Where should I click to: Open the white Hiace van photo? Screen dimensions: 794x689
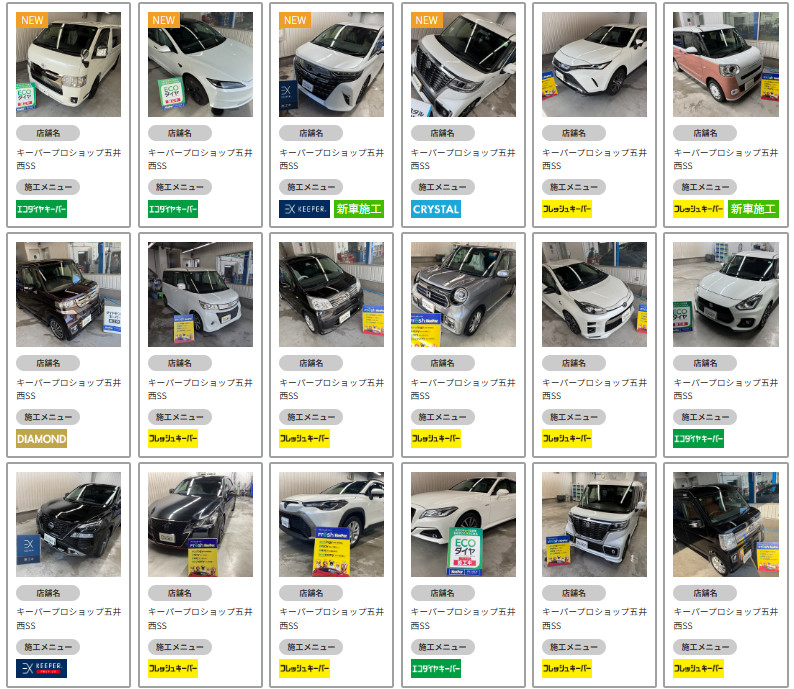[68, 64]
